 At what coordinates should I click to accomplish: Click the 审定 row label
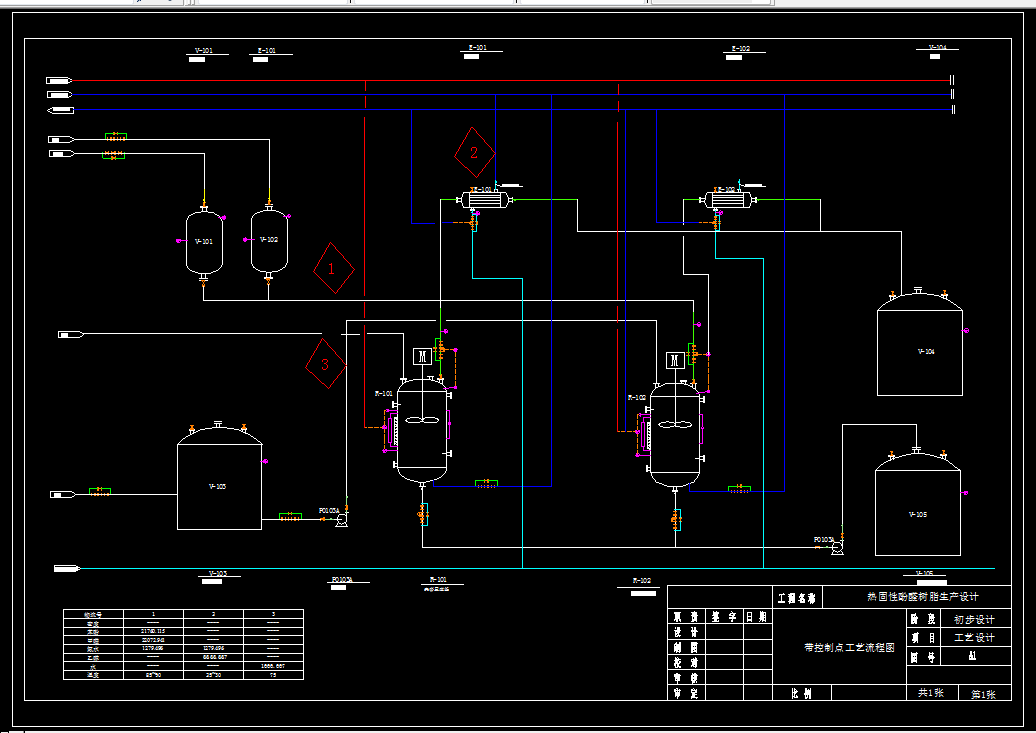(686, 693)
